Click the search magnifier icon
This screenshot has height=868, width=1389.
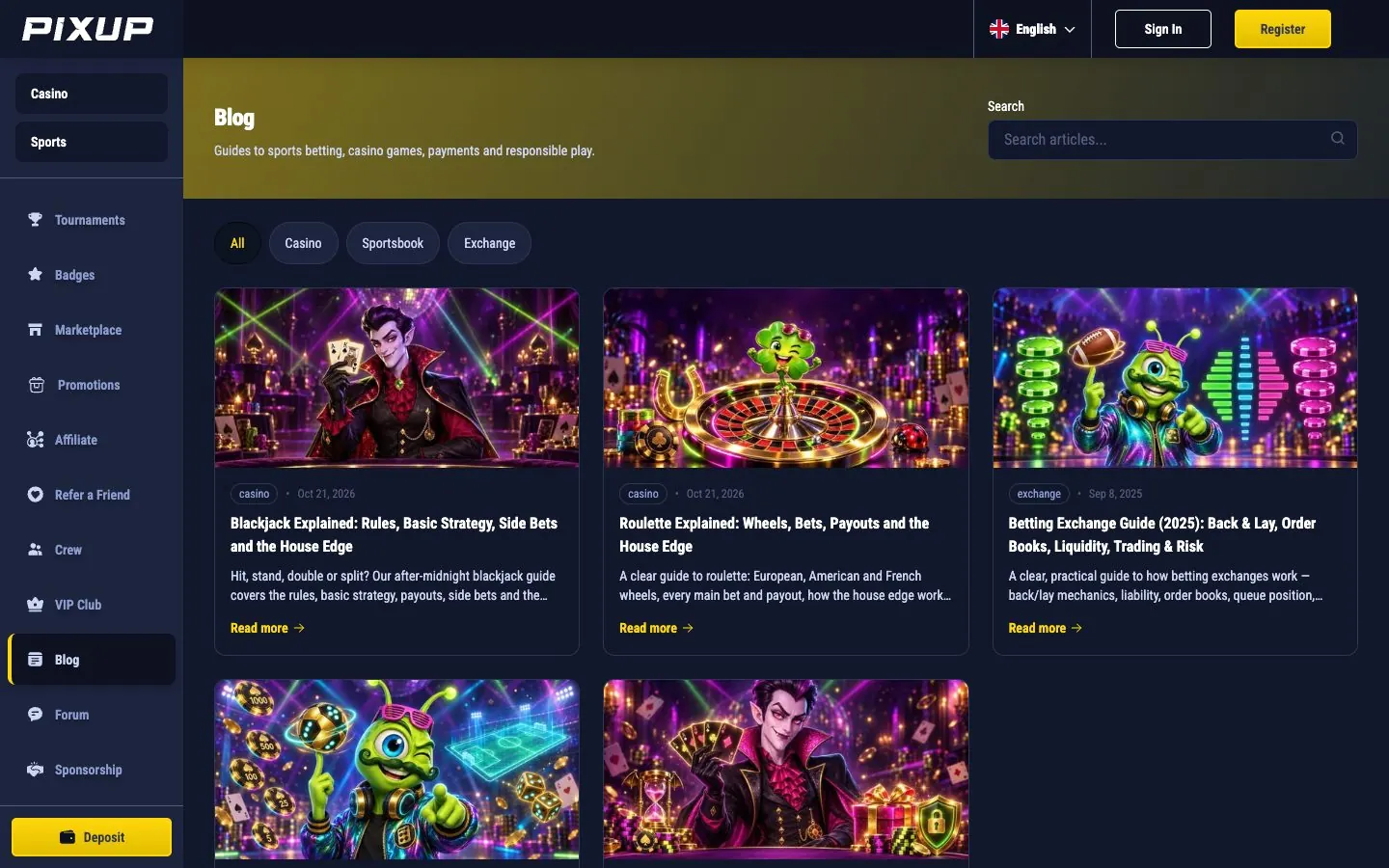pyautogui.click(x=1338, y=139)
